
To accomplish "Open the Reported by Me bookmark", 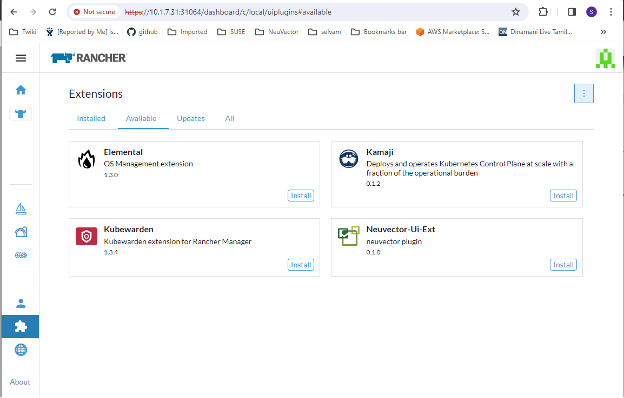I will click(x=83, y=32).
